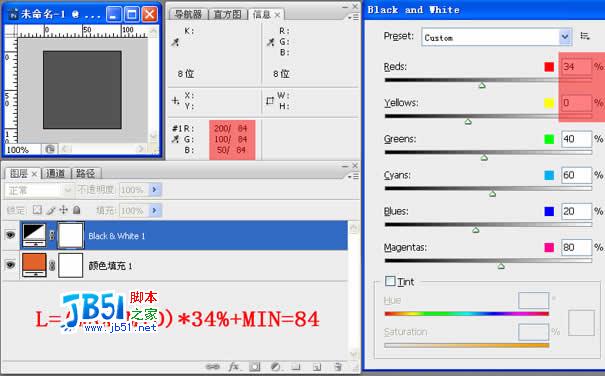
Task: Click the yellow Yellows color swatch
Action: 549,103
